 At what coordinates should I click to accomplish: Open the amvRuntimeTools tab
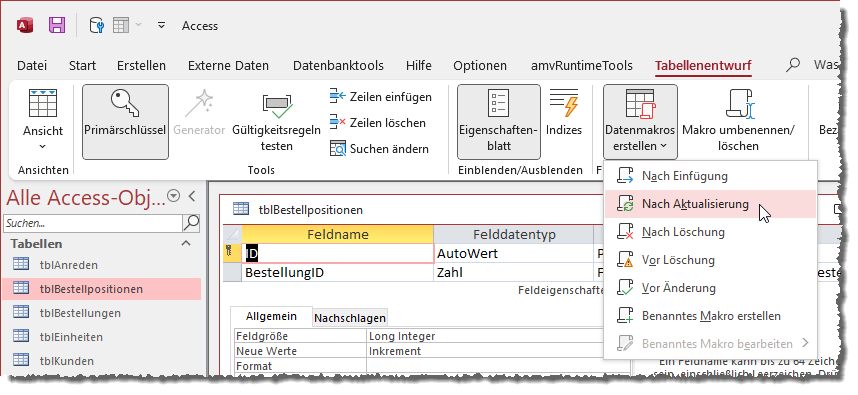tap(582, 66)
